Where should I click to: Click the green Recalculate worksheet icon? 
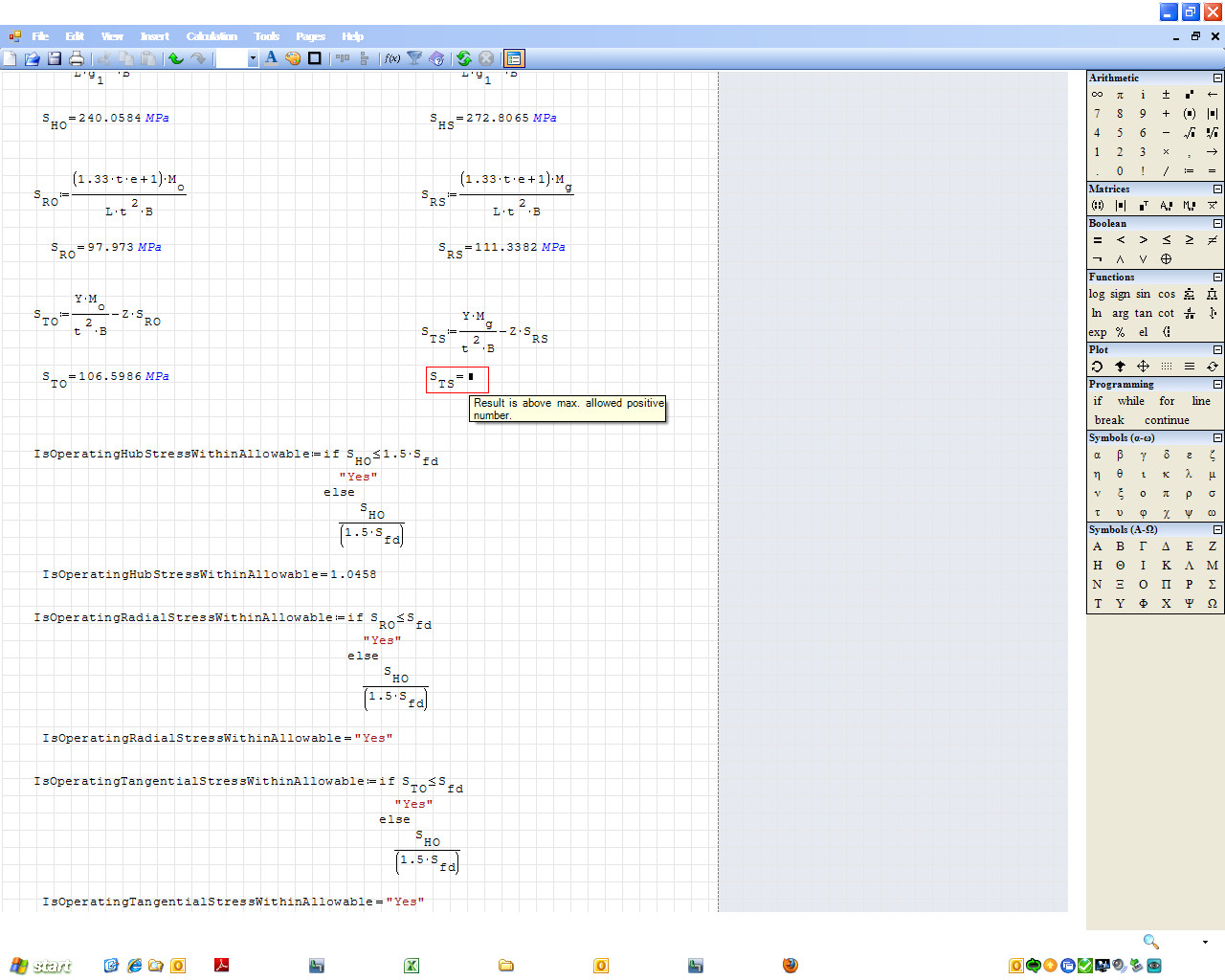click(464, 58)
